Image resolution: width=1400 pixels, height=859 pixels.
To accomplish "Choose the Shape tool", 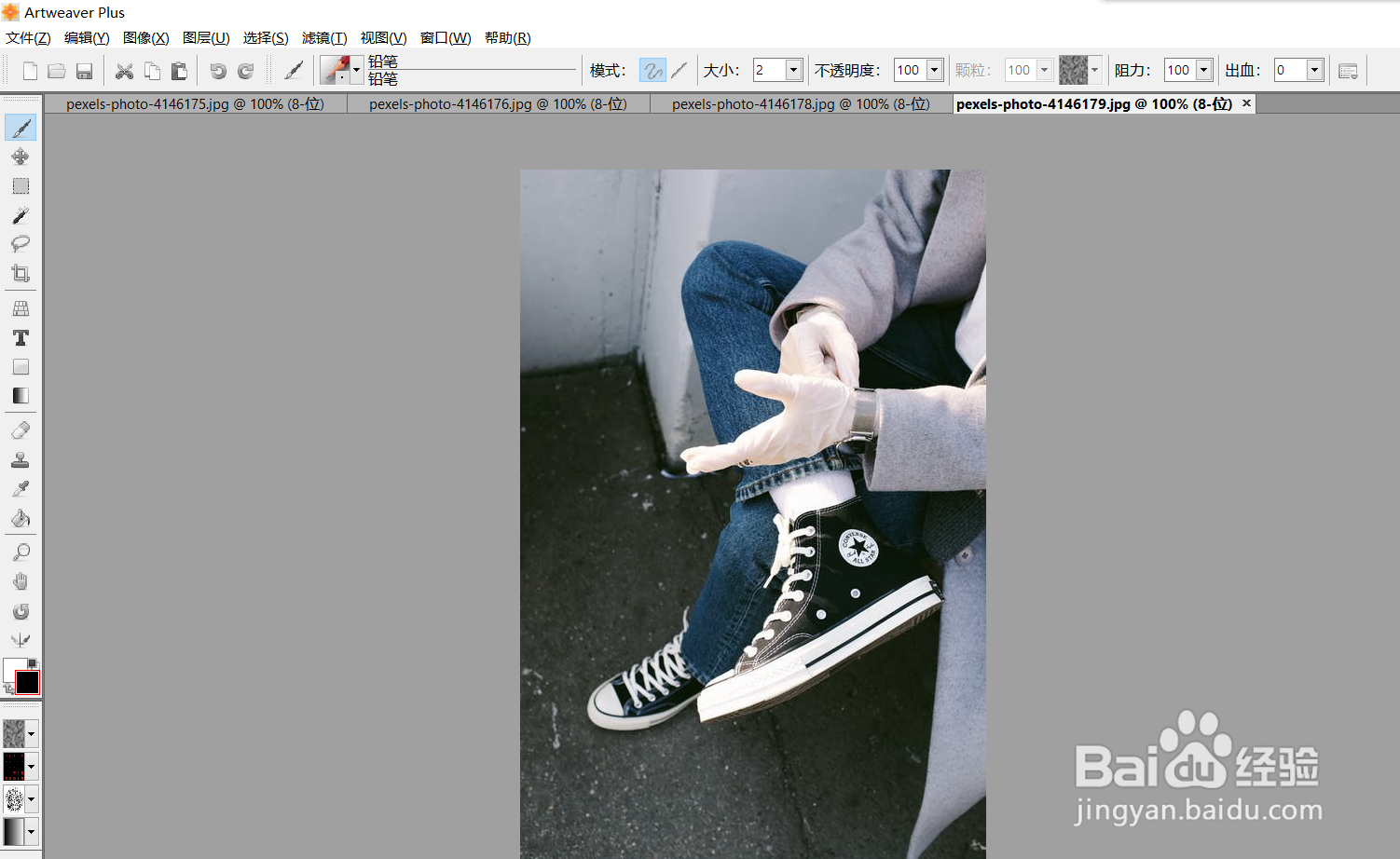I will (x=21, y=367).
